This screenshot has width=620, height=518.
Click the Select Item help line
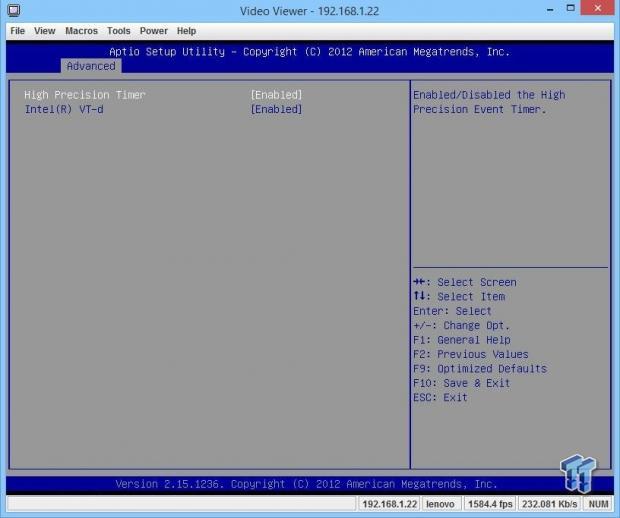point(459,297)
